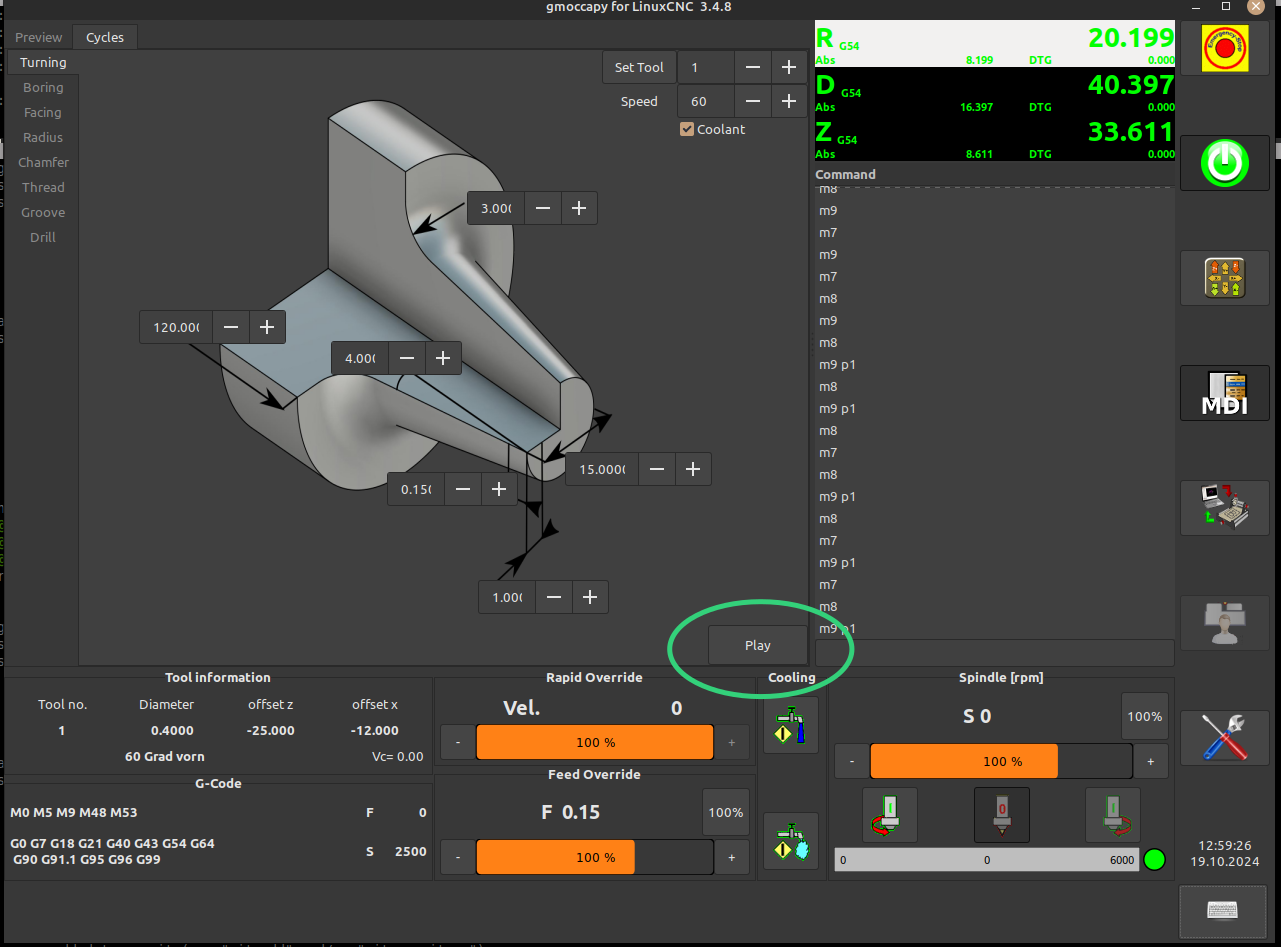Decrease feed override with minus button
This screenshot has height=947, width=1281.
[x=458, y=857]
